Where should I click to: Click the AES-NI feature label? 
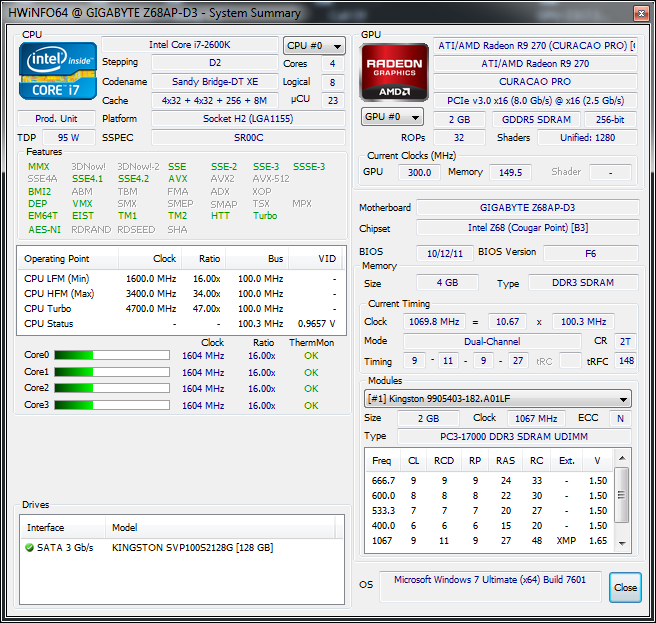pyautogui.click(x=44, y=230)
